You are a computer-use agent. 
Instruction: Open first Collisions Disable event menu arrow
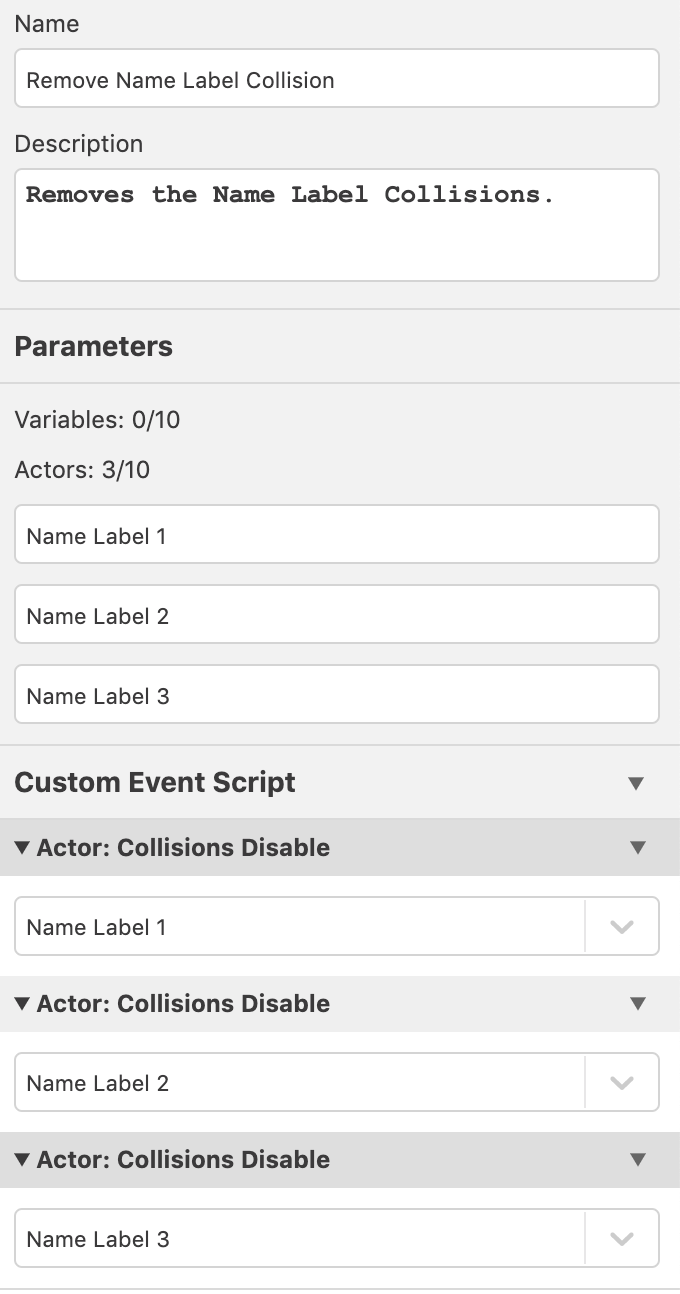[638, 848]
